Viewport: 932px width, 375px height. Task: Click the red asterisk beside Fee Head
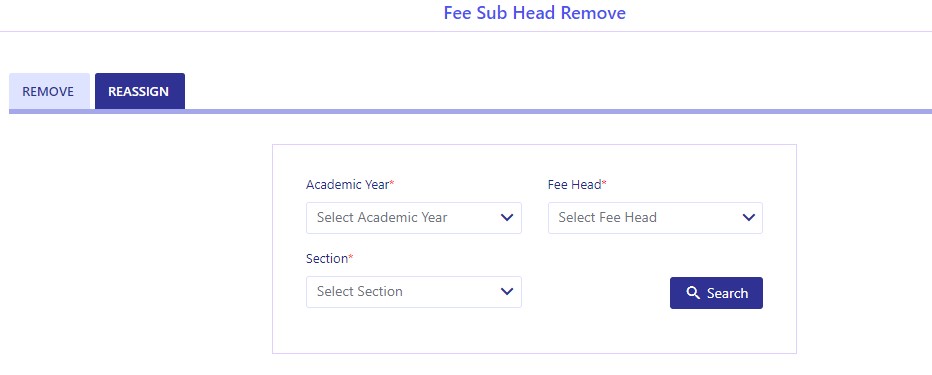604,183
